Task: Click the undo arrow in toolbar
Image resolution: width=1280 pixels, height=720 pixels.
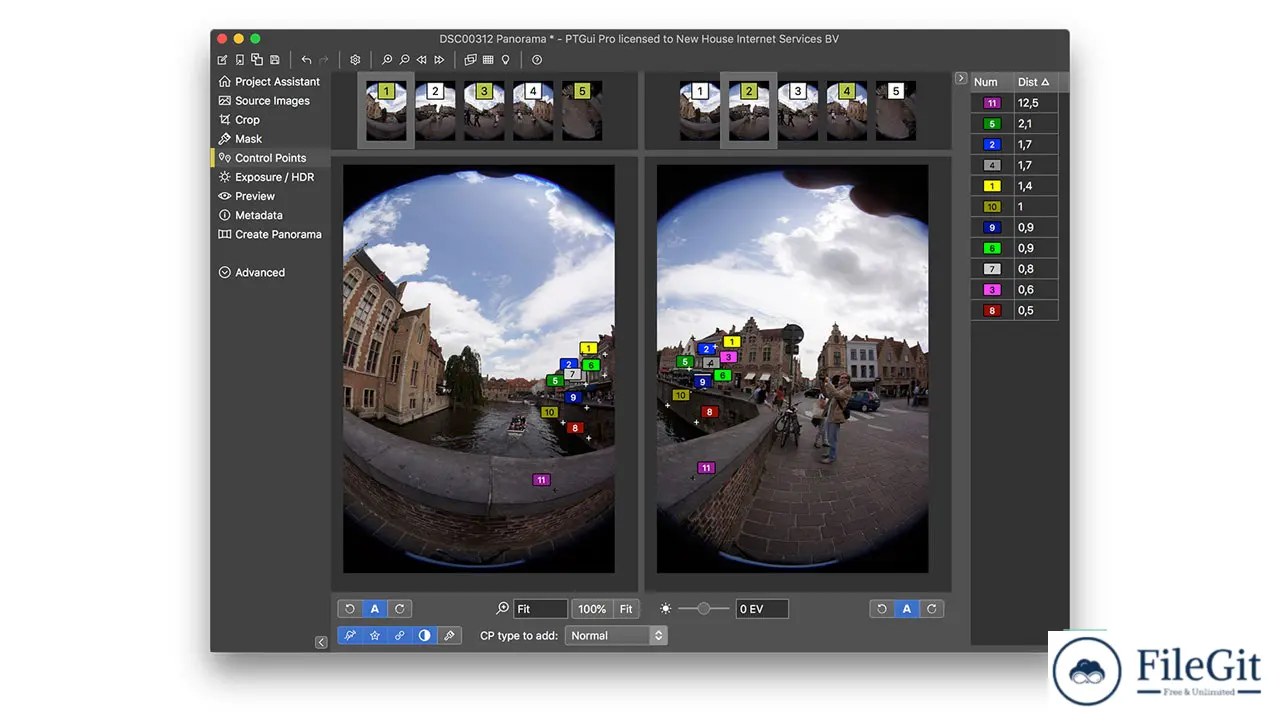Action: pos(306,60)
